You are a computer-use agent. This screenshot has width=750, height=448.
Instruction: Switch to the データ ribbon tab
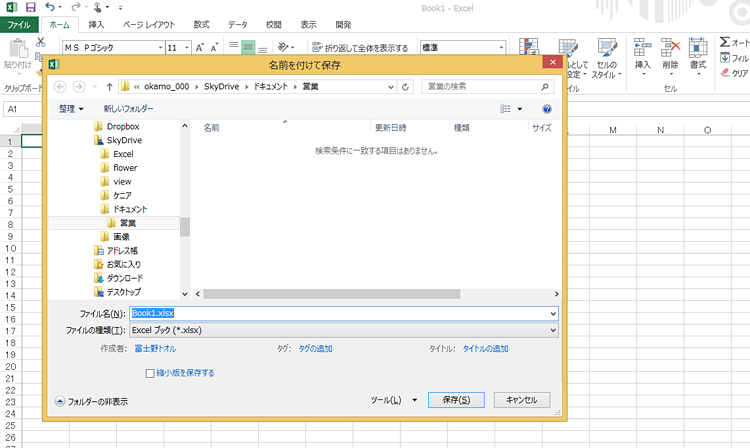(x=238, y=24)
